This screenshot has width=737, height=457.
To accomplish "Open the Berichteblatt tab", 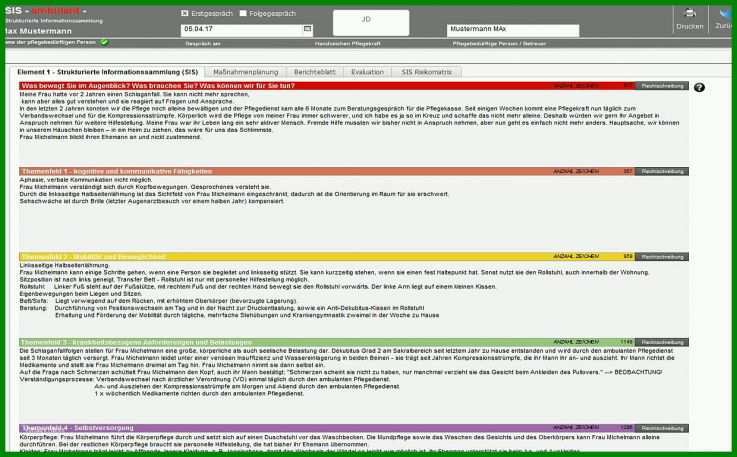I will pyautogui.click(x=314, y=72).
